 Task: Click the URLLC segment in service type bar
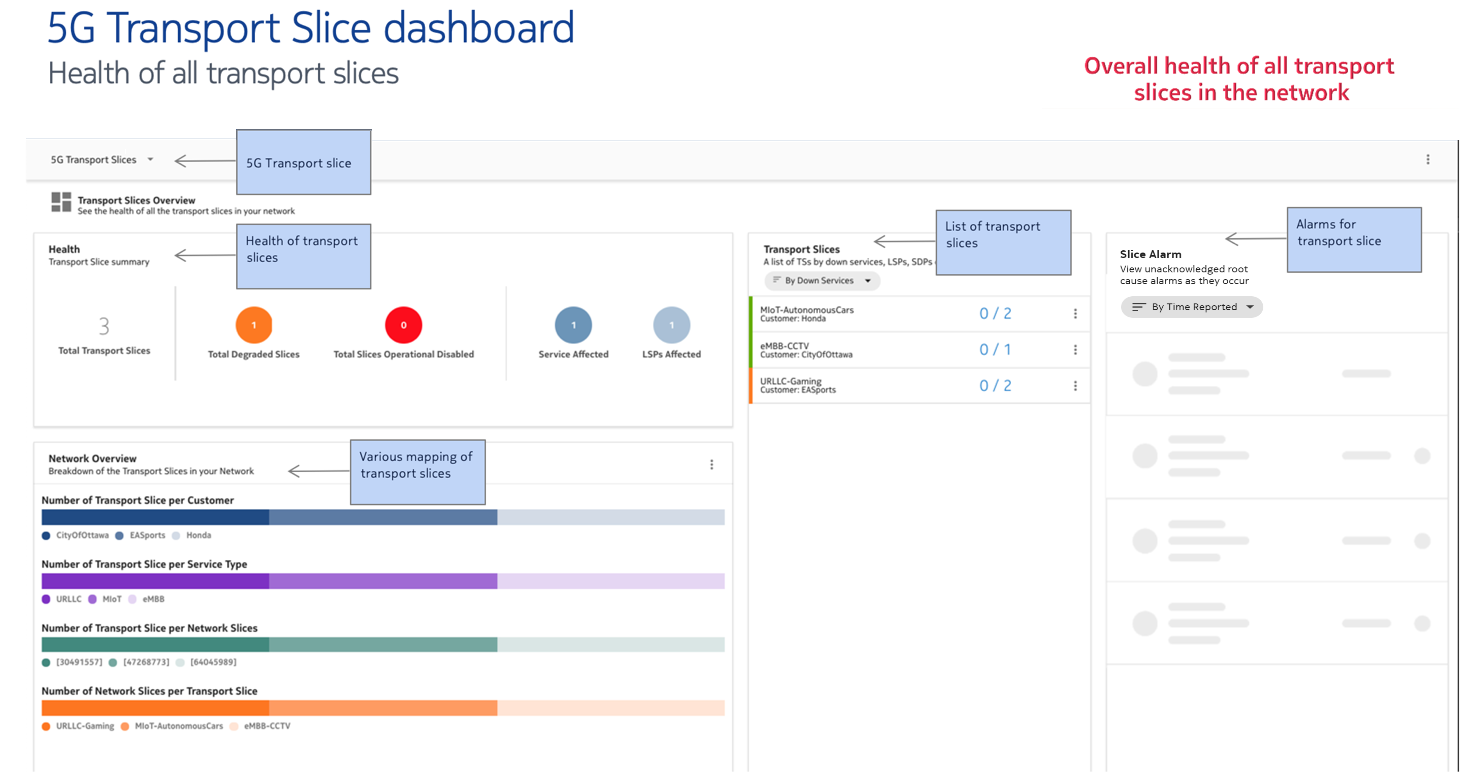[155, 581]
